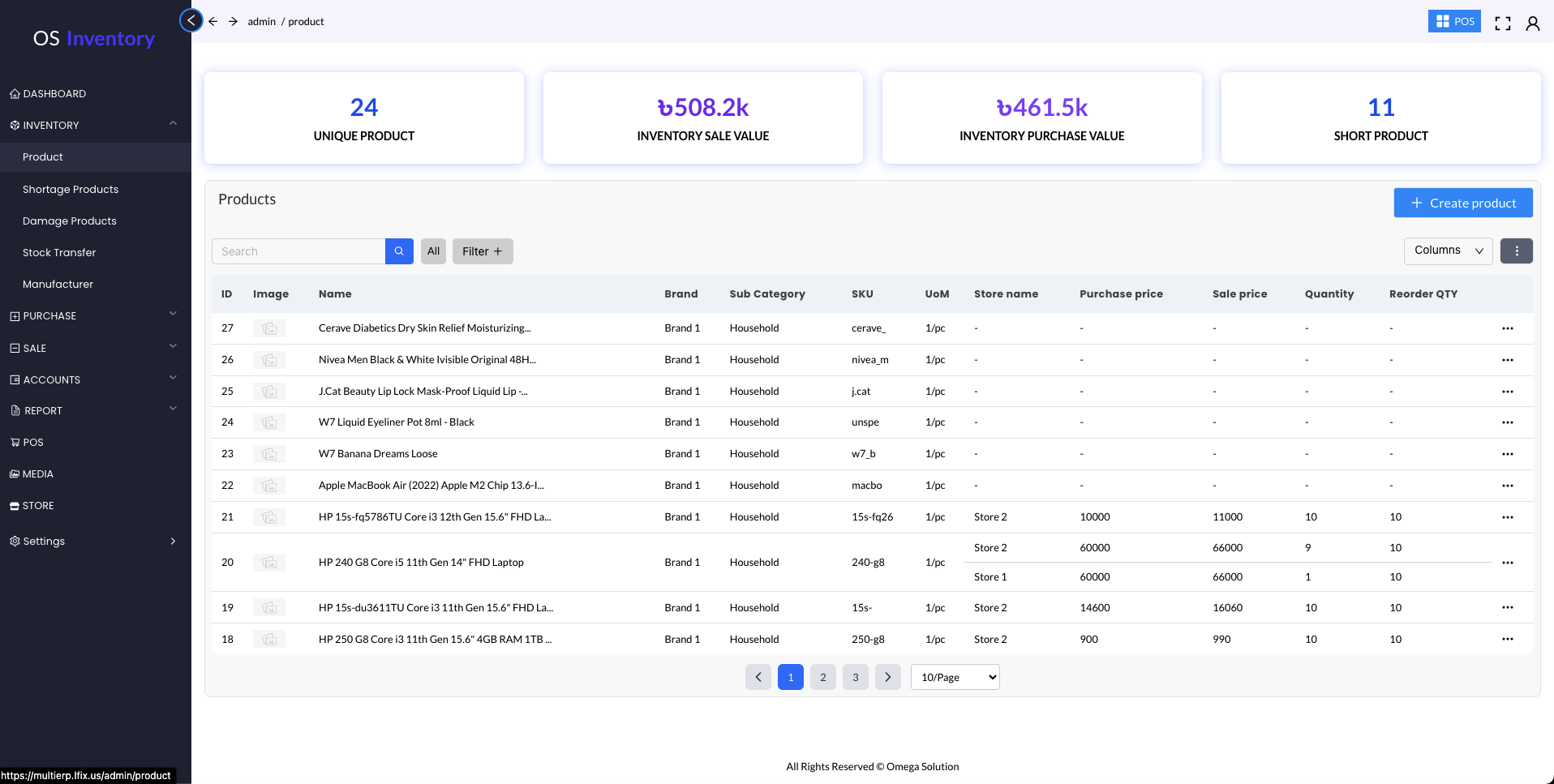Click product name W7 Liquid Eyeliner Pot 8ml - Black

pyautogui.click(x=397, y=422)
